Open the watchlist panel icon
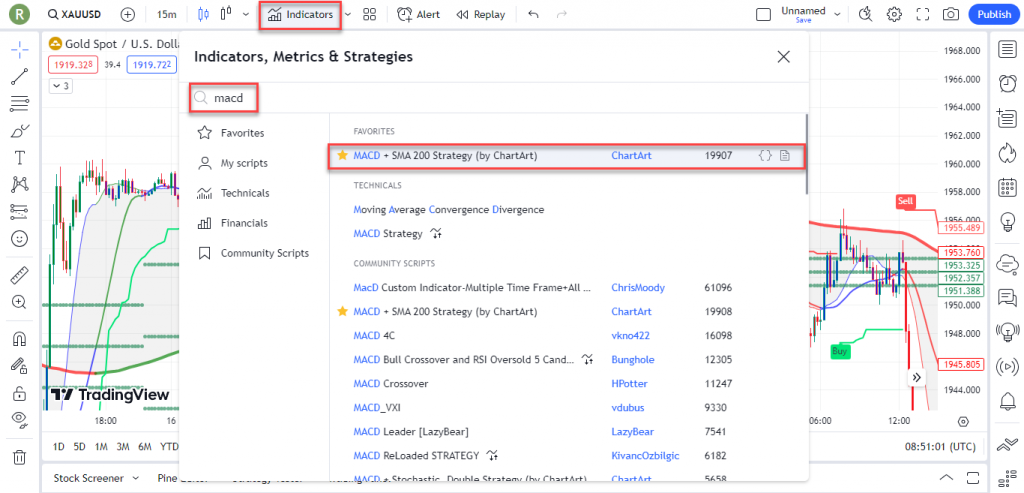 (x=1008, y=49)
